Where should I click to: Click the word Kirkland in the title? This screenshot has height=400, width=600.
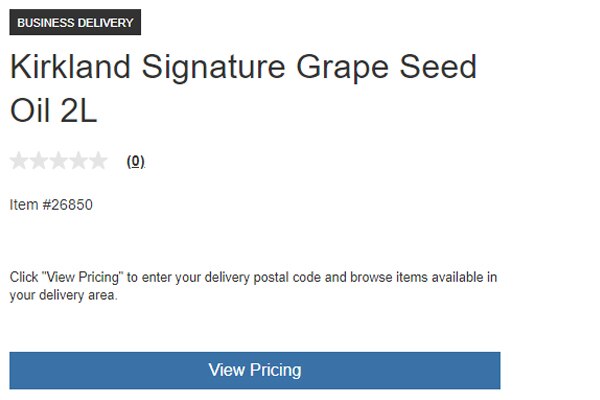70,67
